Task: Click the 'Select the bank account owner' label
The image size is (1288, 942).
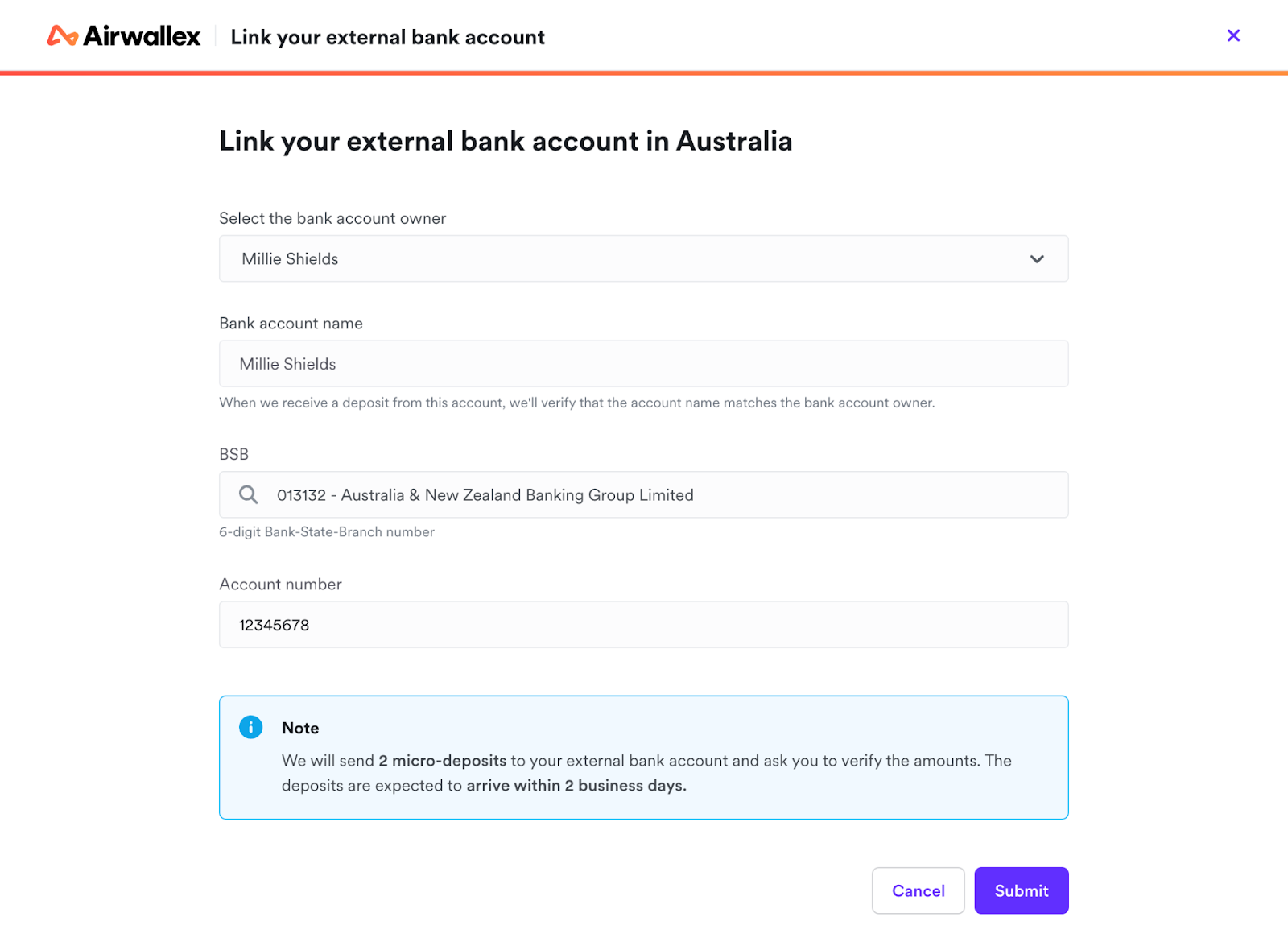Action: coord(332,218)
